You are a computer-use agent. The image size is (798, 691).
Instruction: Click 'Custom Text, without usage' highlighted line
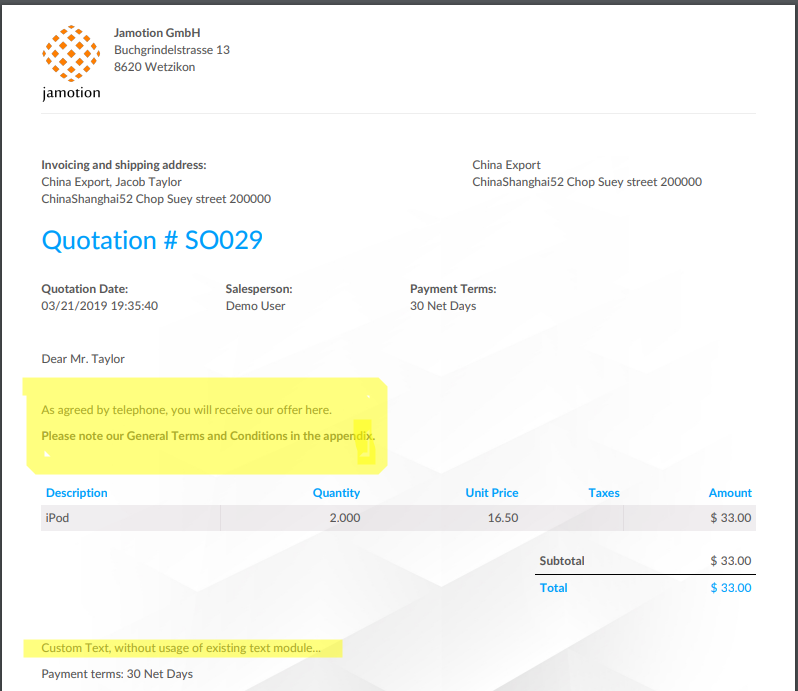pyautogui.click(x=181, y=648)
